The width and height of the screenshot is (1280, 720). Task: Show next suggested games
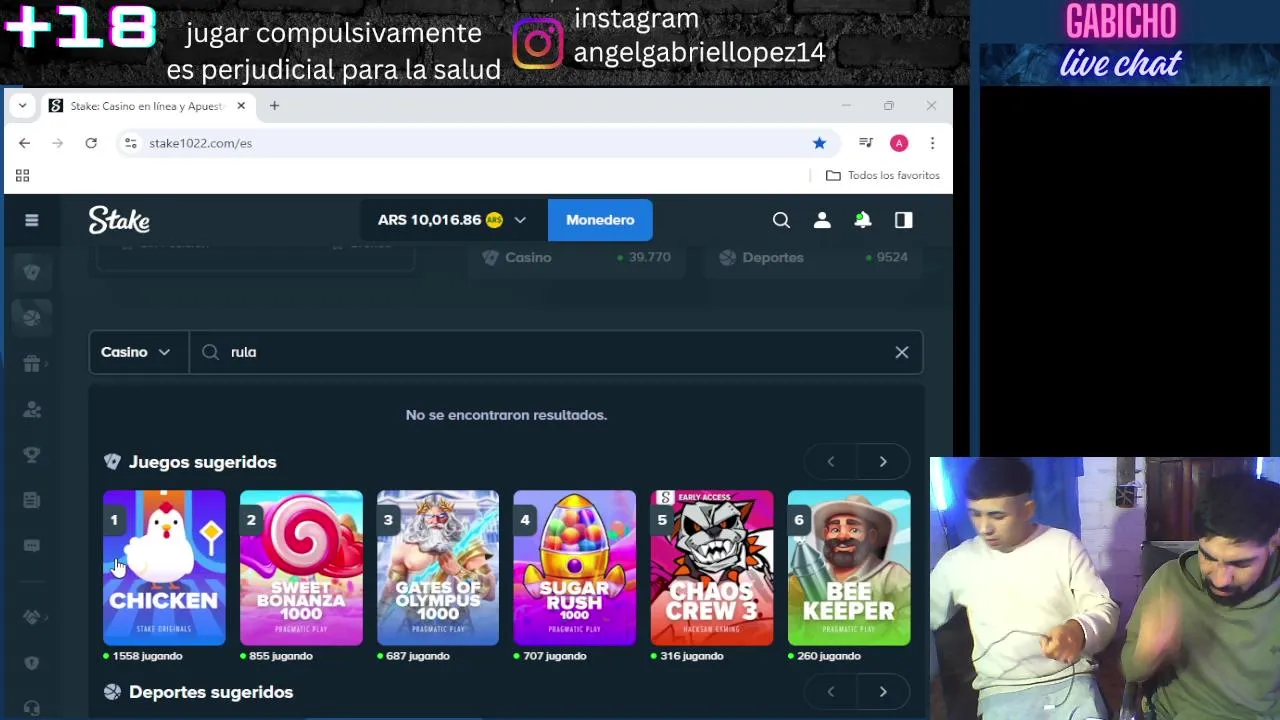click(883, 462)
